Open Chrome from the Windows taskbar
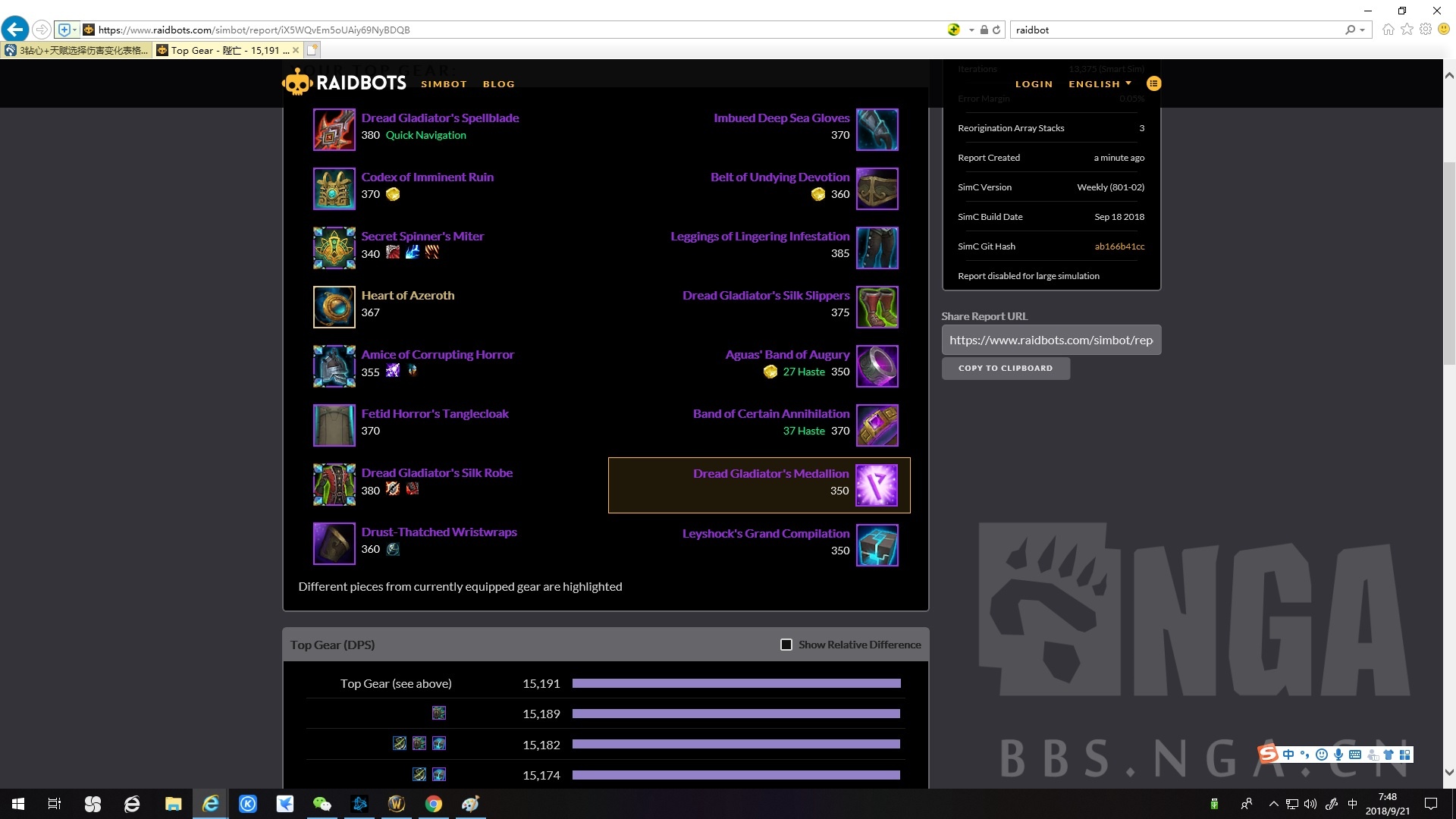 click(x=433, y=804)
